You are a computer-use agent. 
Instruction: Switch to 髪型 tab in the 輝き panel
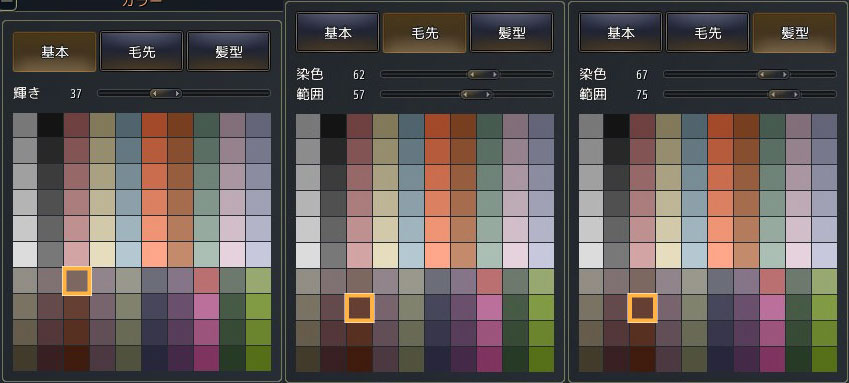[x=228, y=52]
